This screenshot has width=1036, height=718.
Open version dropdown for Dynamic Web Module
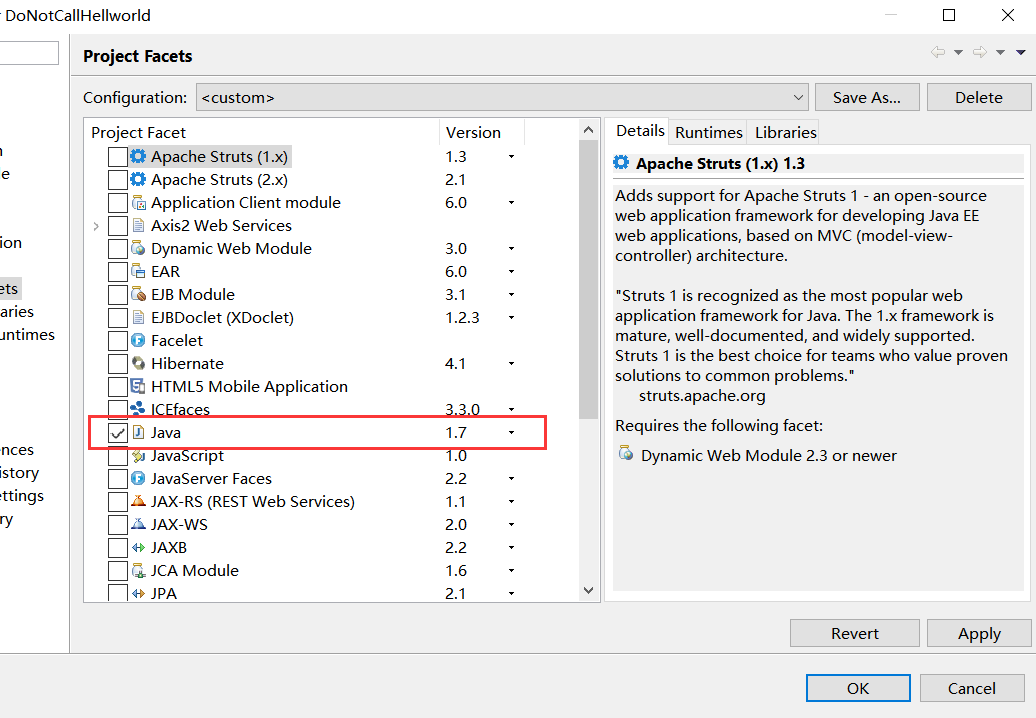[x=511, y=249]
